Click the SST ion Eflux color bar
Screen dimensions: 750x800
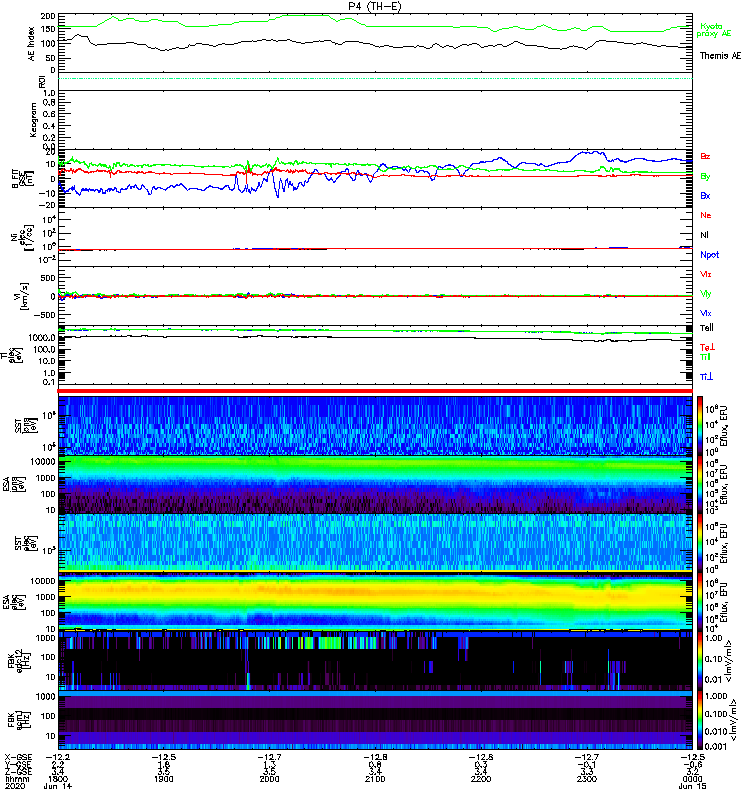(700, 426)
